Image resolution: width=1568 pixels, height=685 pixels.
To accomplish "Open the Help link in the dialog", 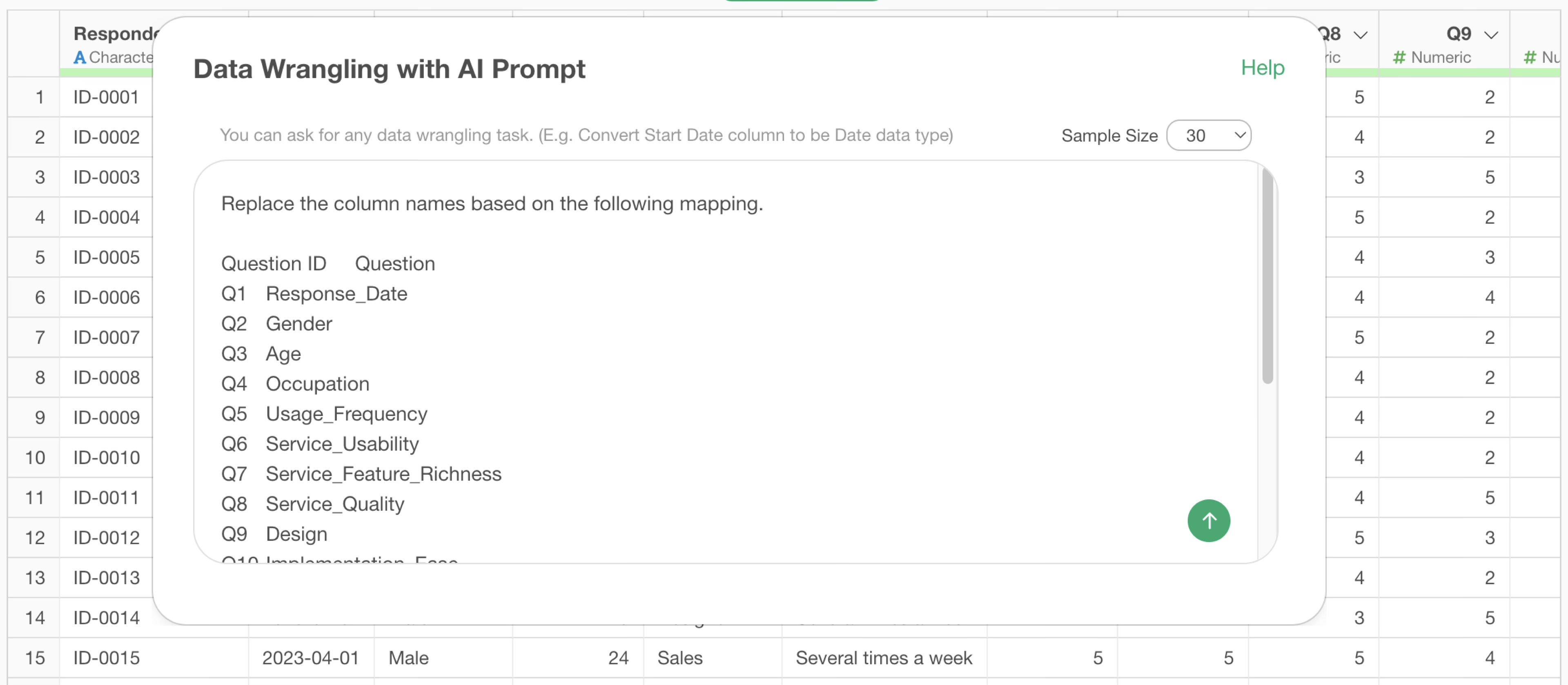I will tap(1263, 67).
